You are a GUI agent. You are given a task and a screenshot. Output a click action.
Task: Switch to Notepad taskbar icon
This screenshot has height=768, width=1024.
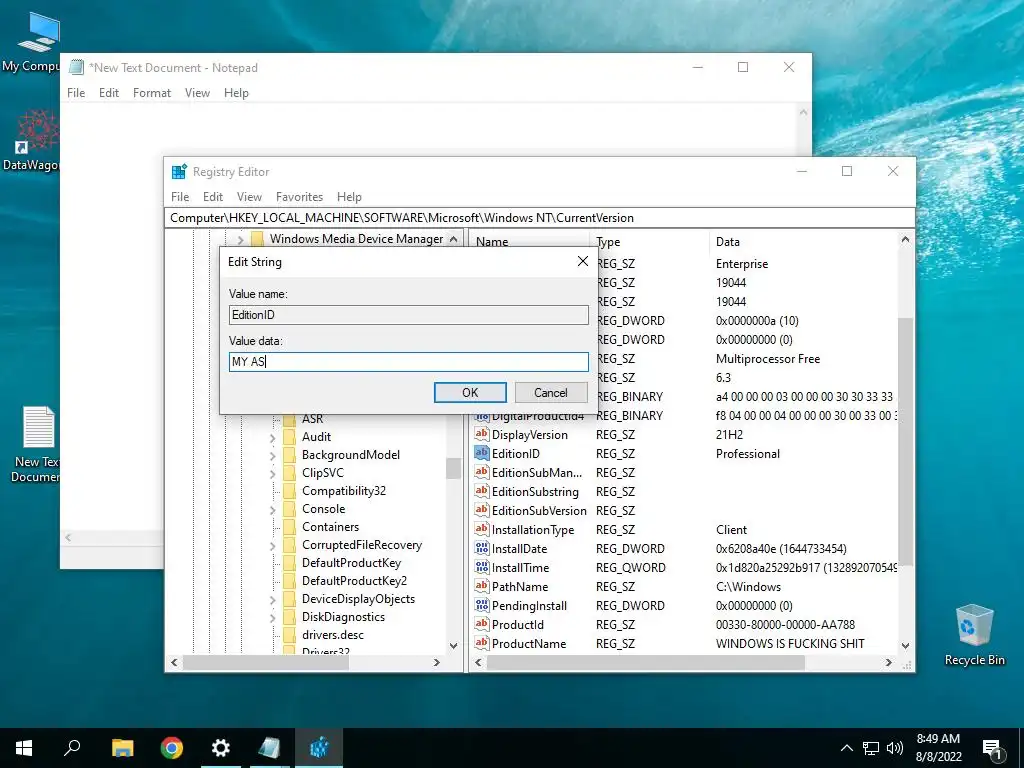point(270,748)
